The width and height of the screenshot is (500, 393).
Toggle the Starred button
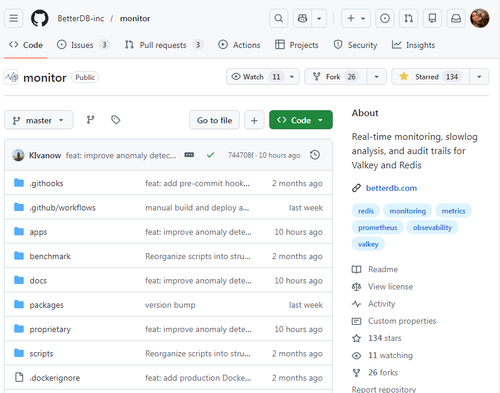pyautogui.click(x=430, y=77)
